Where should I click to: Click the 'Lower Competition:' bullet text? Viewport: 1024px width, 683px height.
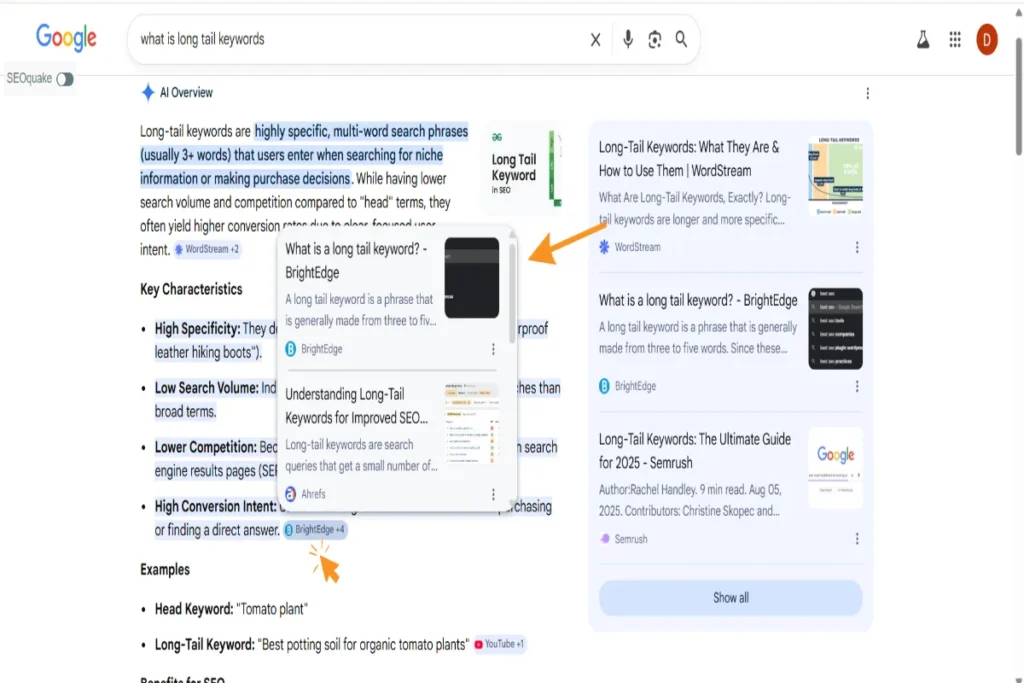[206, 447]
